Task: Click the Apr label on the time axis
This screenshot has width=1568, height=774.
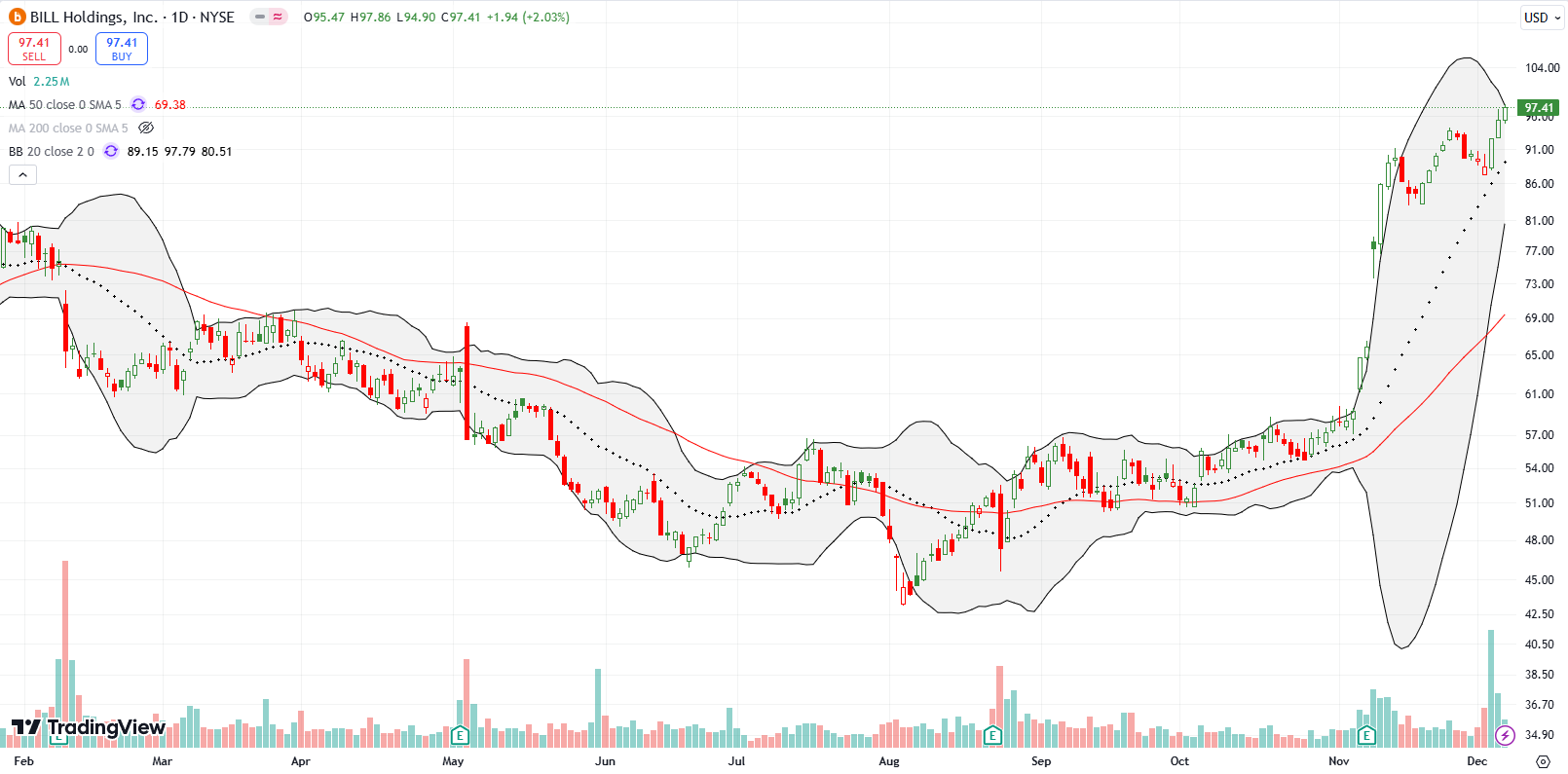Action: [x=300, y=761]
